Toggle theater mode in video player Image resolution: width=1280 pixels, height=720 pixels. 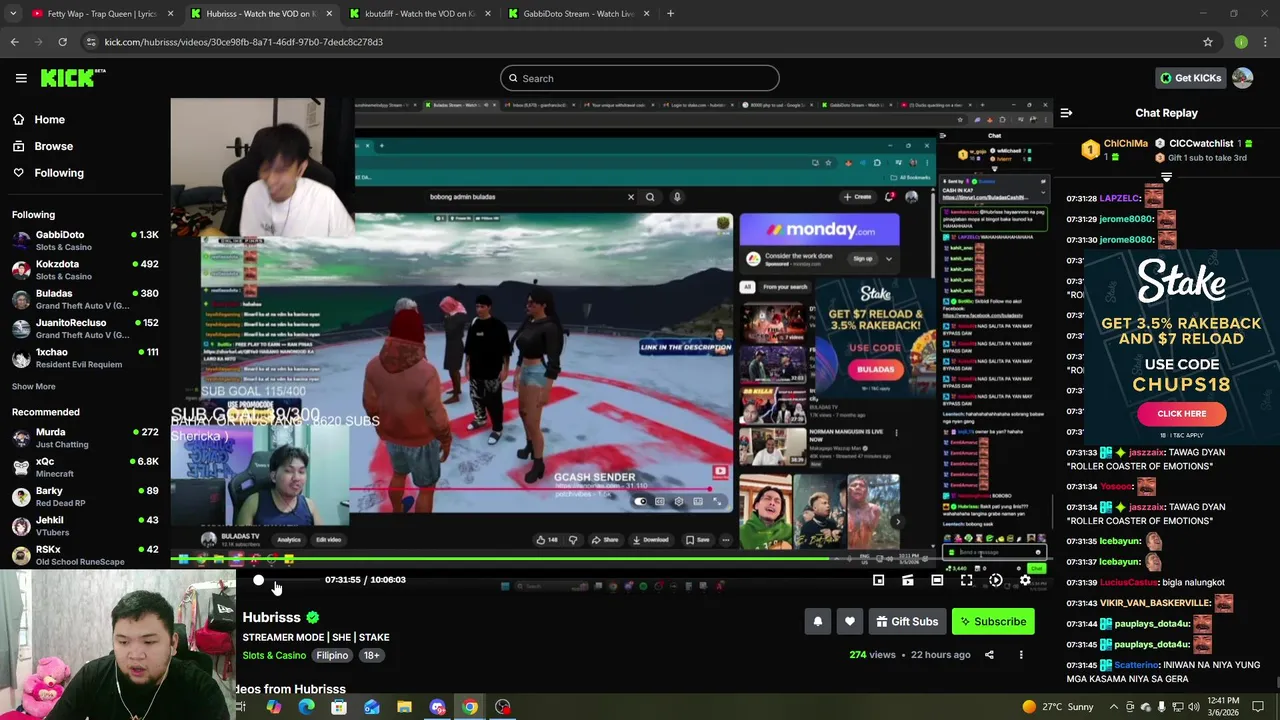point(937,580)
